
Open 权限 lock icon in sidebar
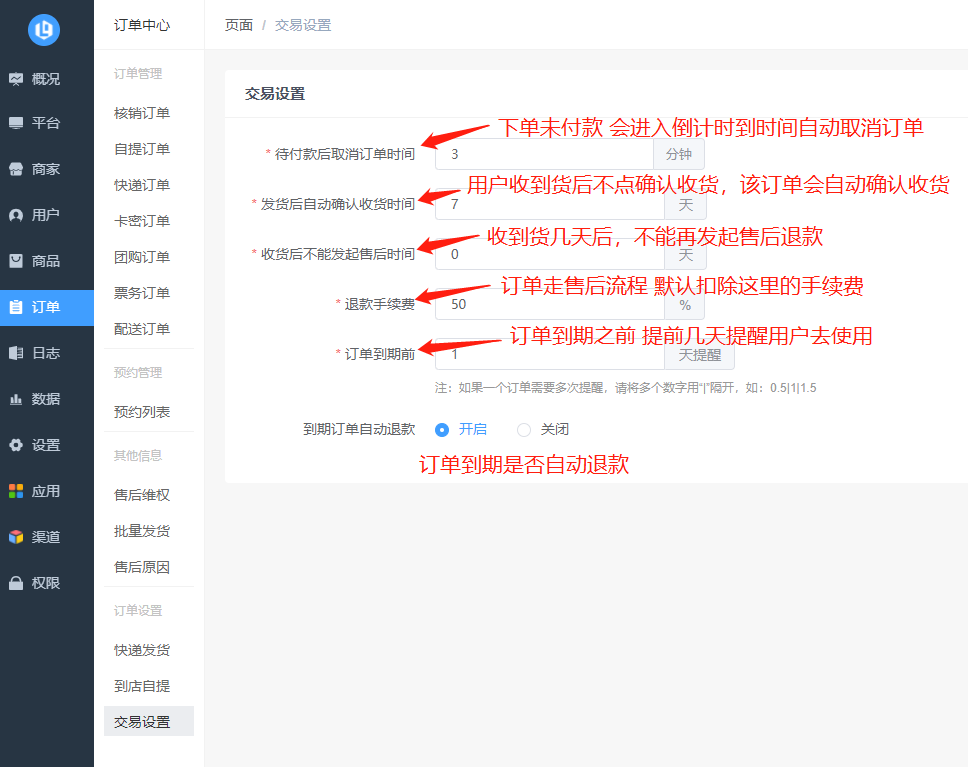[16, 583]
